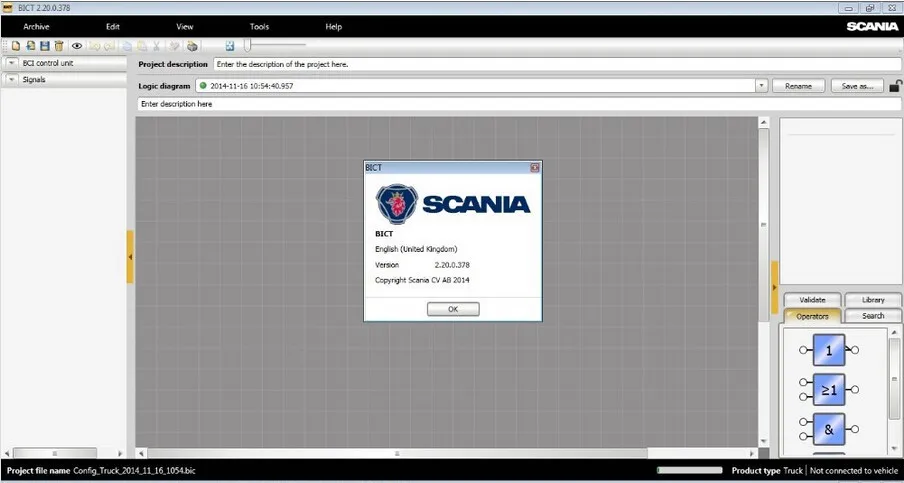
Task: Print the diagram with printer icon
Action: click(x=193, y=46)
